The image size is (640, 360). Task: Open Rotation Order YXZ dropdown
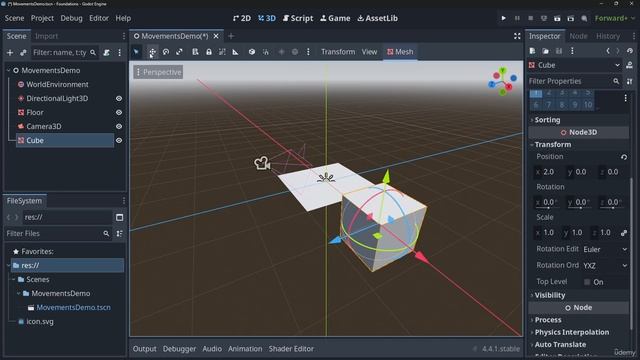[605, 266]
